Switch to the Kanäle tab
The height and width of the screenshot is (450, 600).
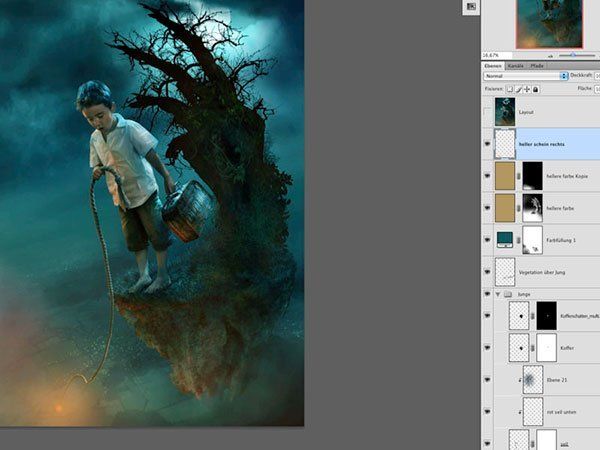pyautogui.click(x=515, y=66)
